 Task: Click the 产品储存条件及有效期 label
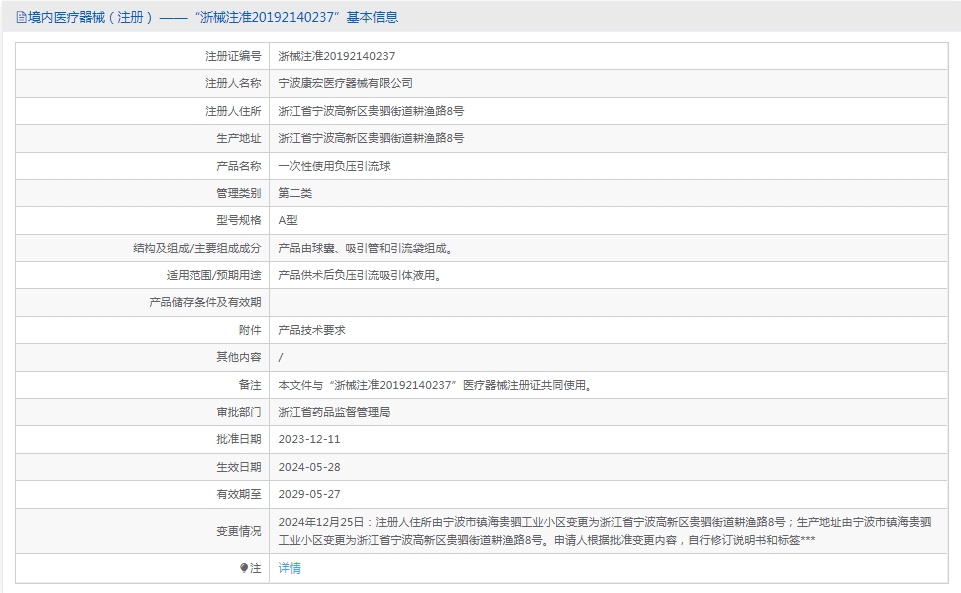tap(205, 302)
